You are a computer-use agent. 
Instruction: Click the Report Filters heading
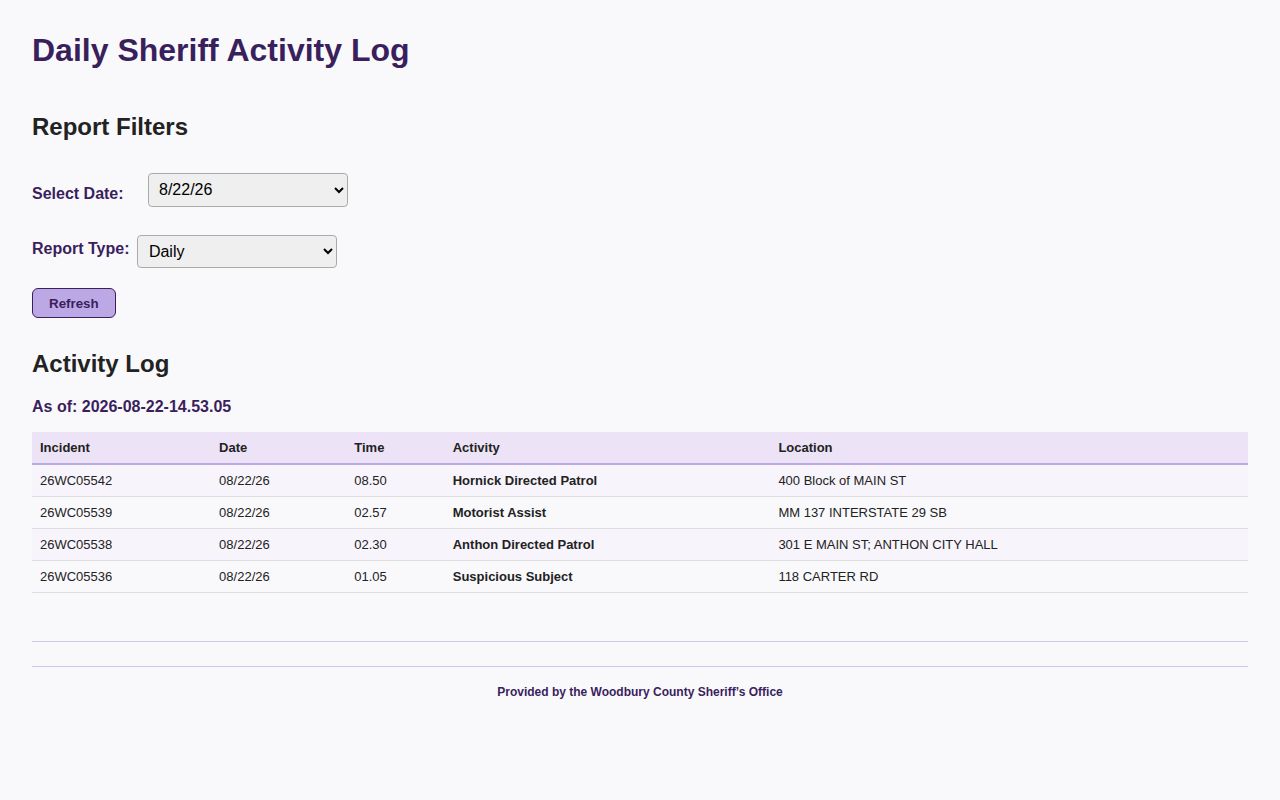110,127
